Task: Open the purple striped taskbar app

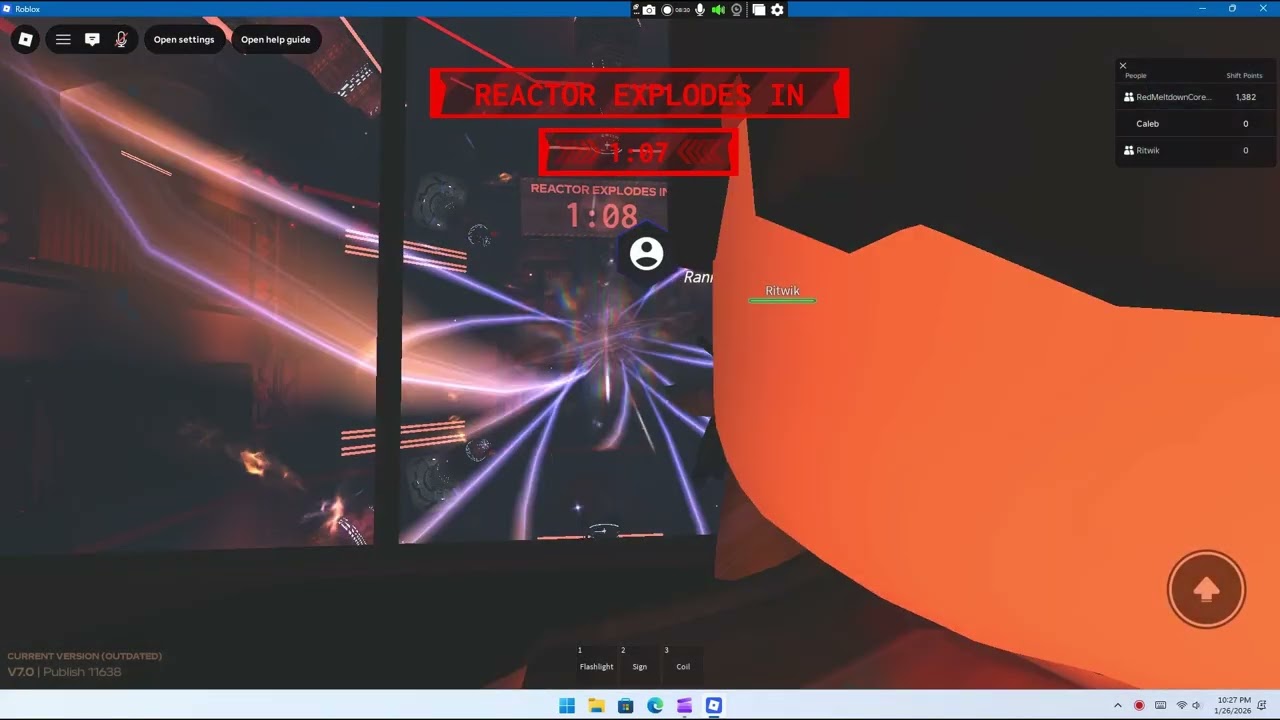Action: [684, 705]
